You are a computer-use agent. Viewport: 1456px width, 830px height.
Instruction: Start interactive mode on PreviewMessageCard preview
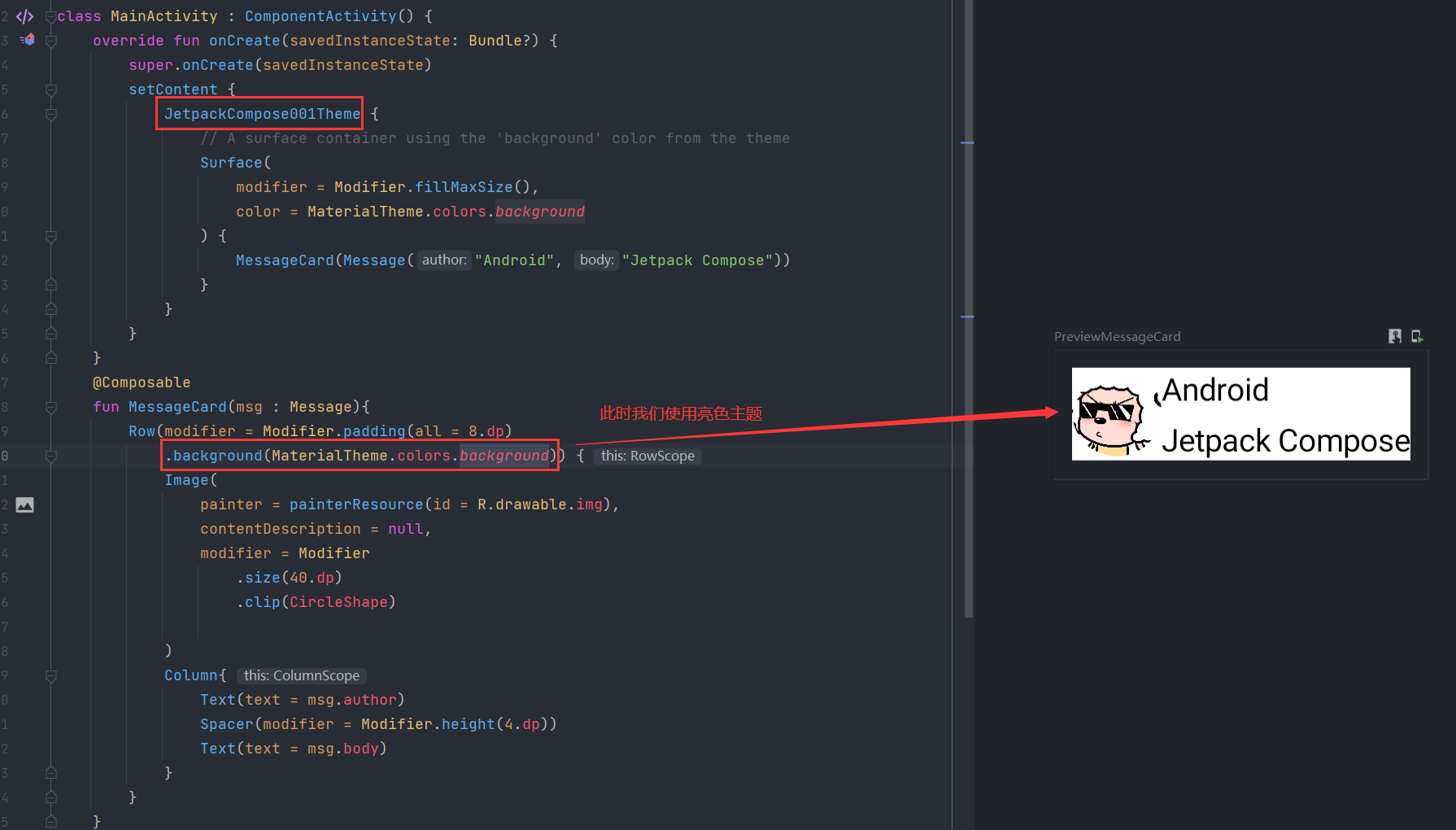tap(1394, 335)
